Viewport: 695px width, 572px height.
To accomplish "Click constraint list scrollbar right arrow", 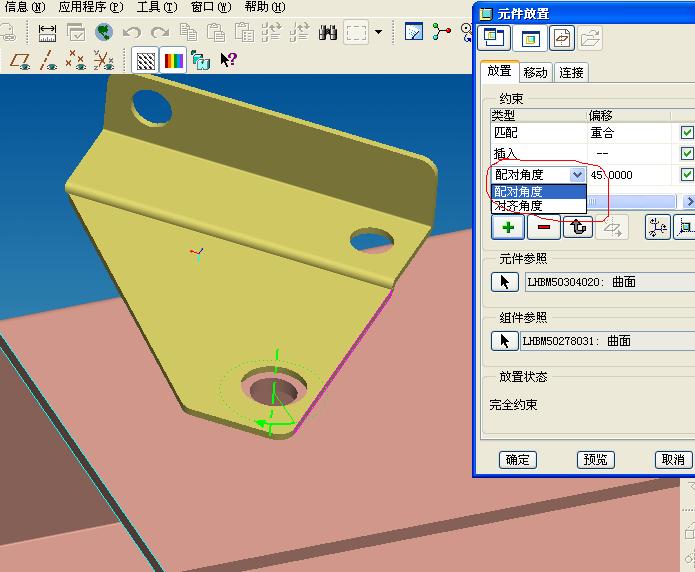I will [688, 202].
